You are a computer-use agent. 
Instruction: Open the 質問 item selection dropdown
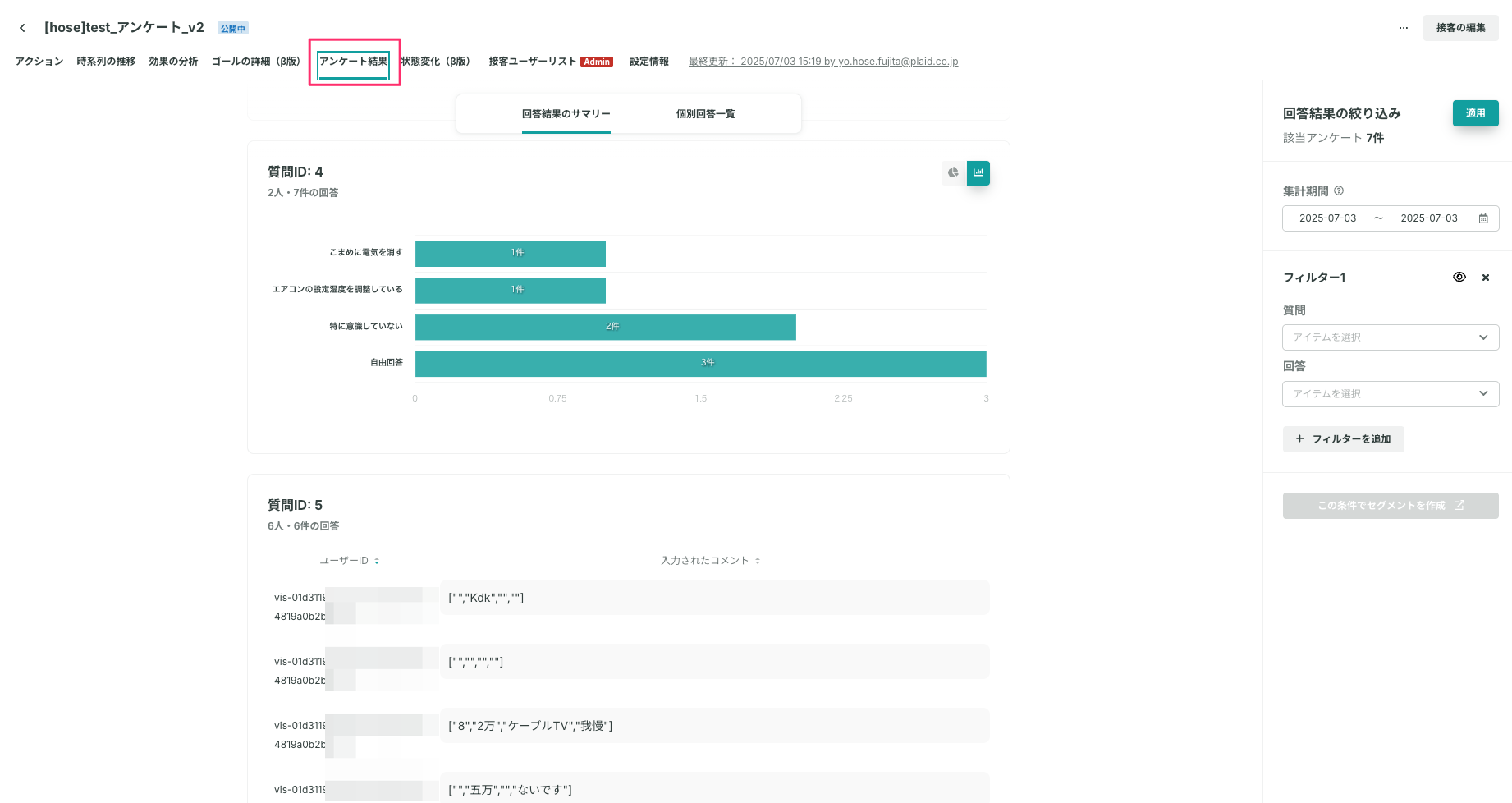[1391, 337]
